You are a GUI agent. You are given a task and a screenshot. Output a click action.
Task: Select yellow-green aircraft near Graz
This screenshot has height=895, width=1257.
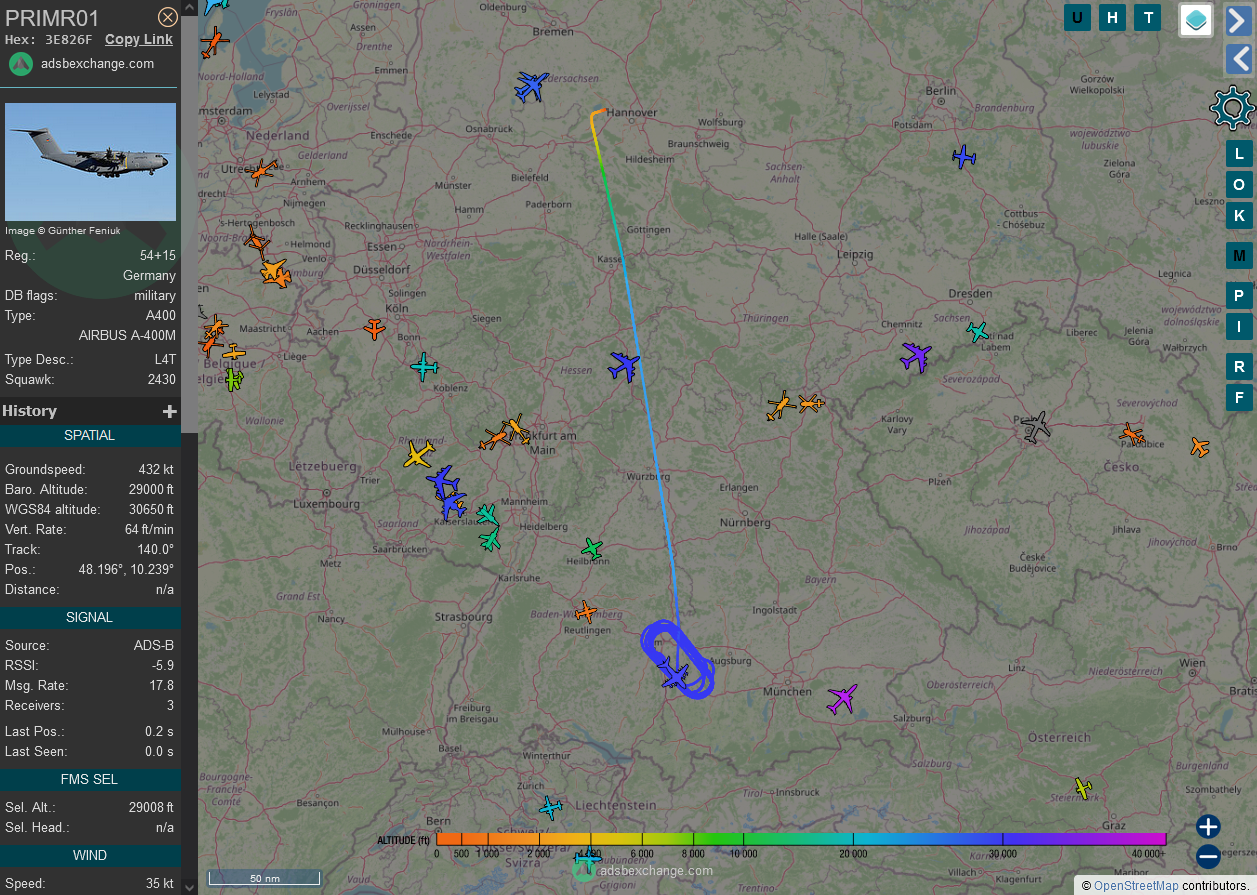point(1082,788)
